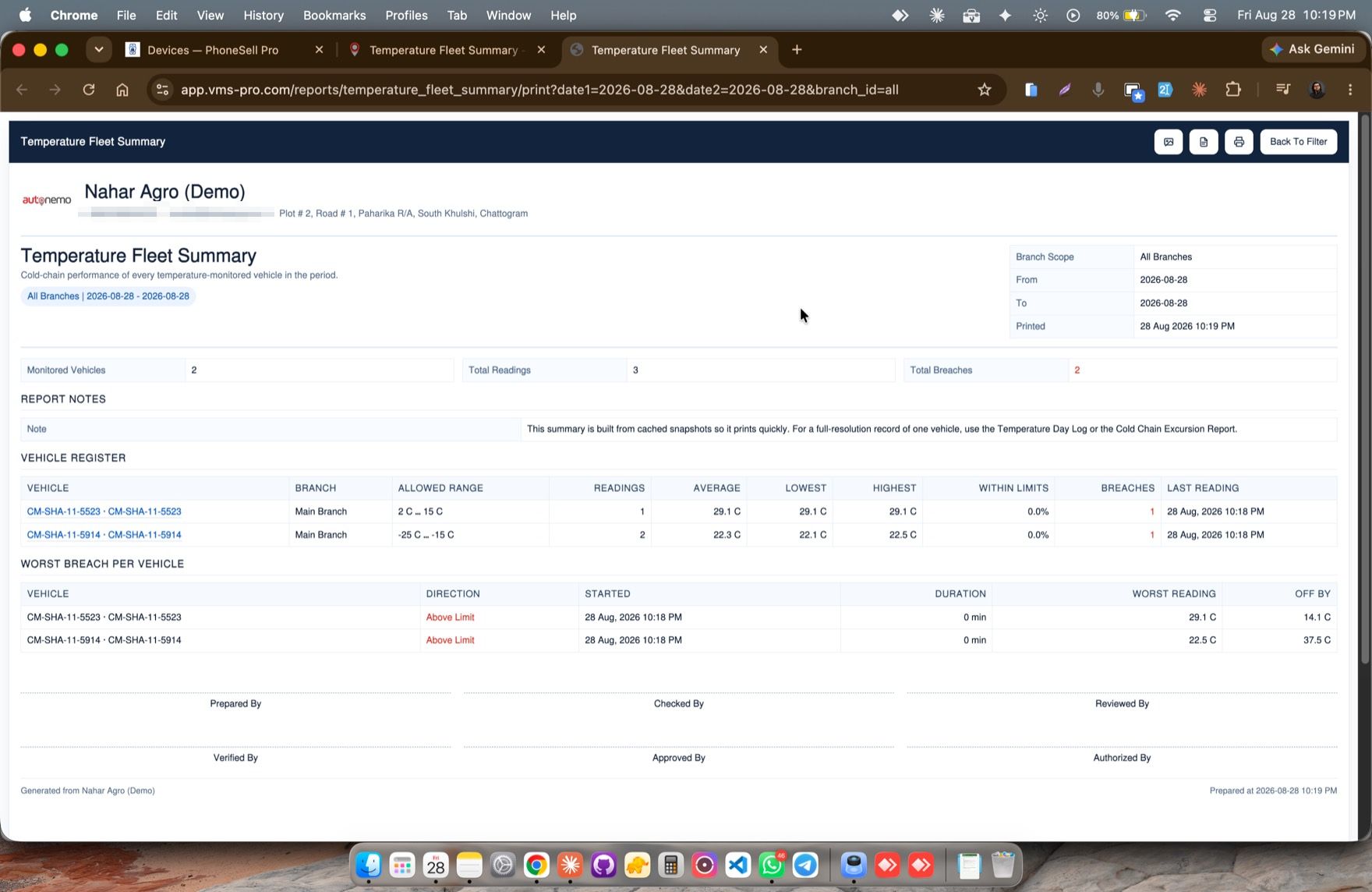Close the Devices — PhoneSell Pro tab
Viewport: 1372px width, 892px height.
319,50
